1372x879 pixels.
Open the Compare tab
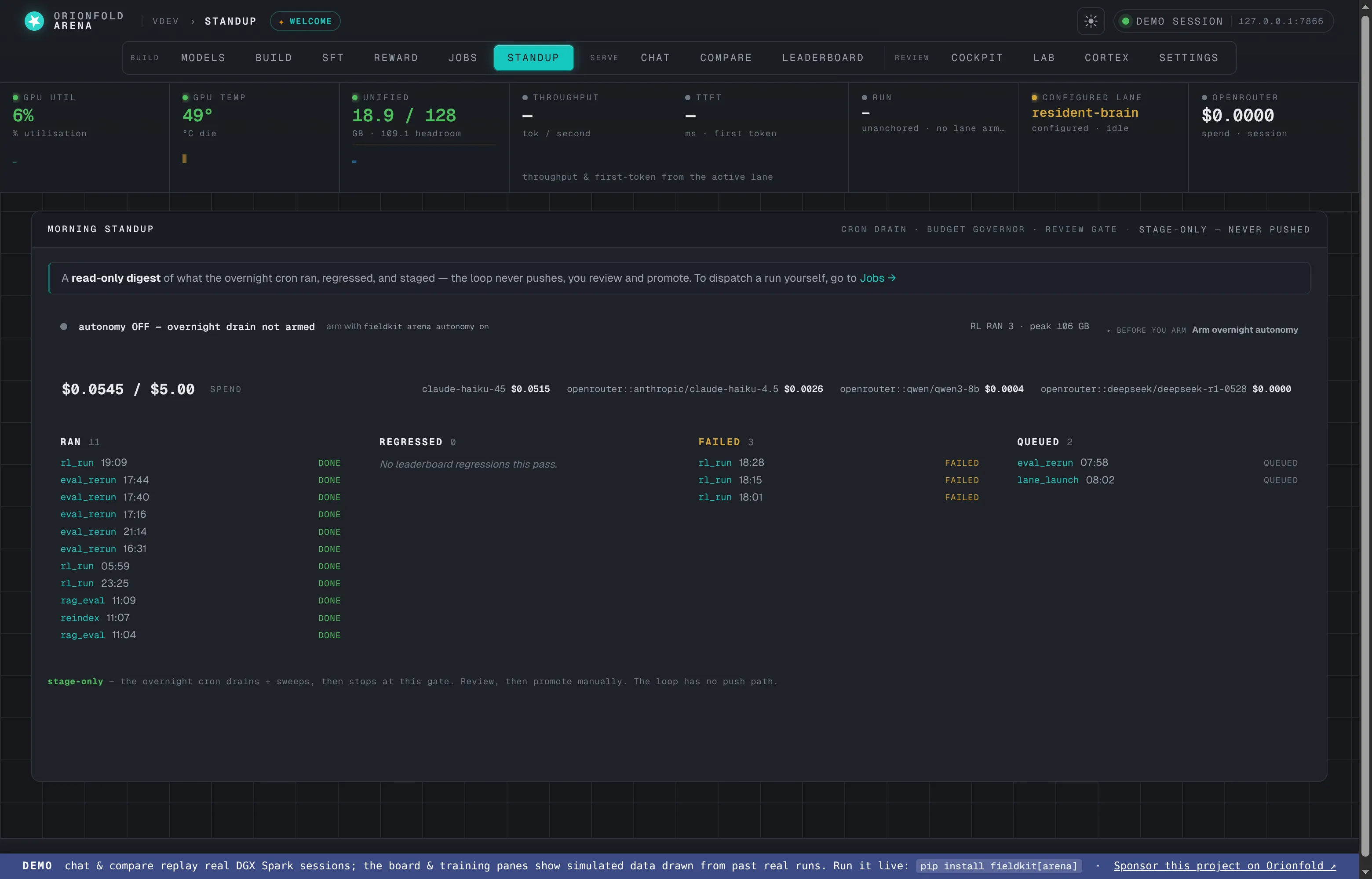tap(726, 58)
